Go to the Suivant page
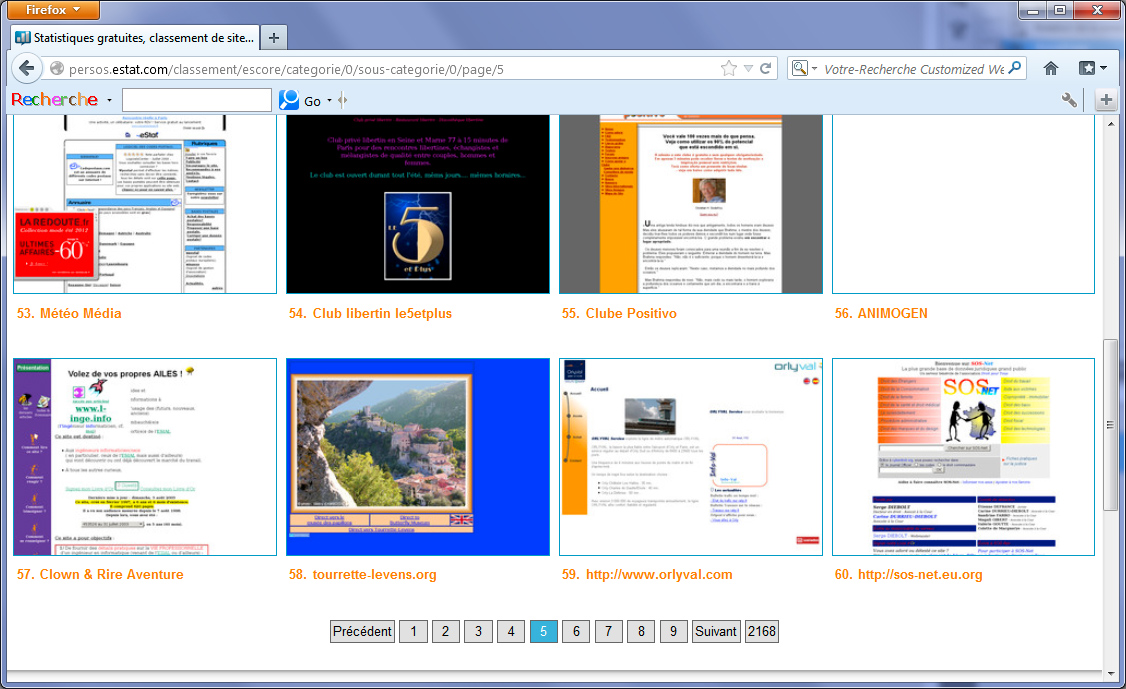 (x=716, y=632)
